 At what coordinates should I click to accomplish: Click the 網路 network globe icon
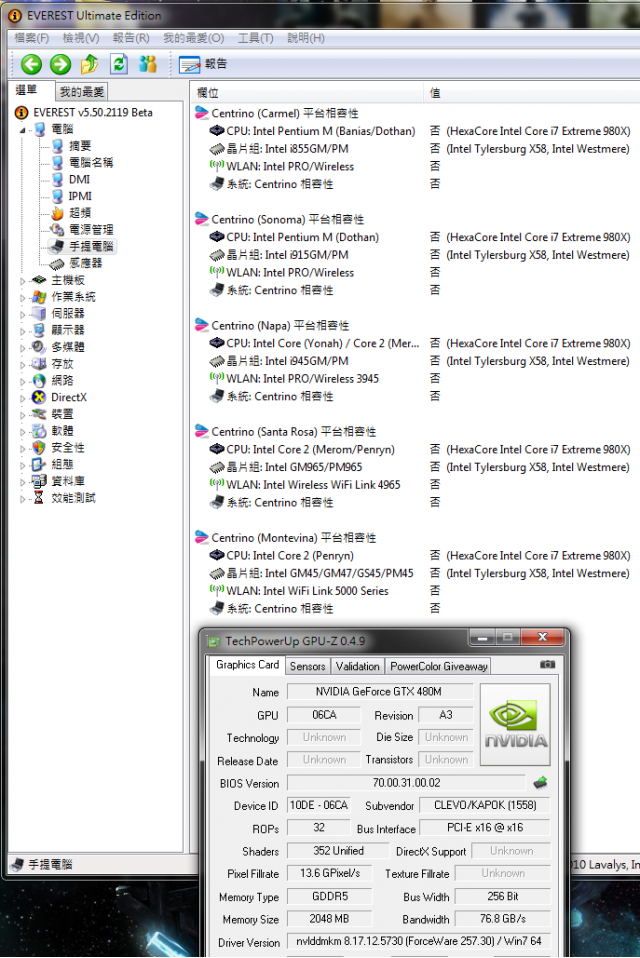[39, 381]
